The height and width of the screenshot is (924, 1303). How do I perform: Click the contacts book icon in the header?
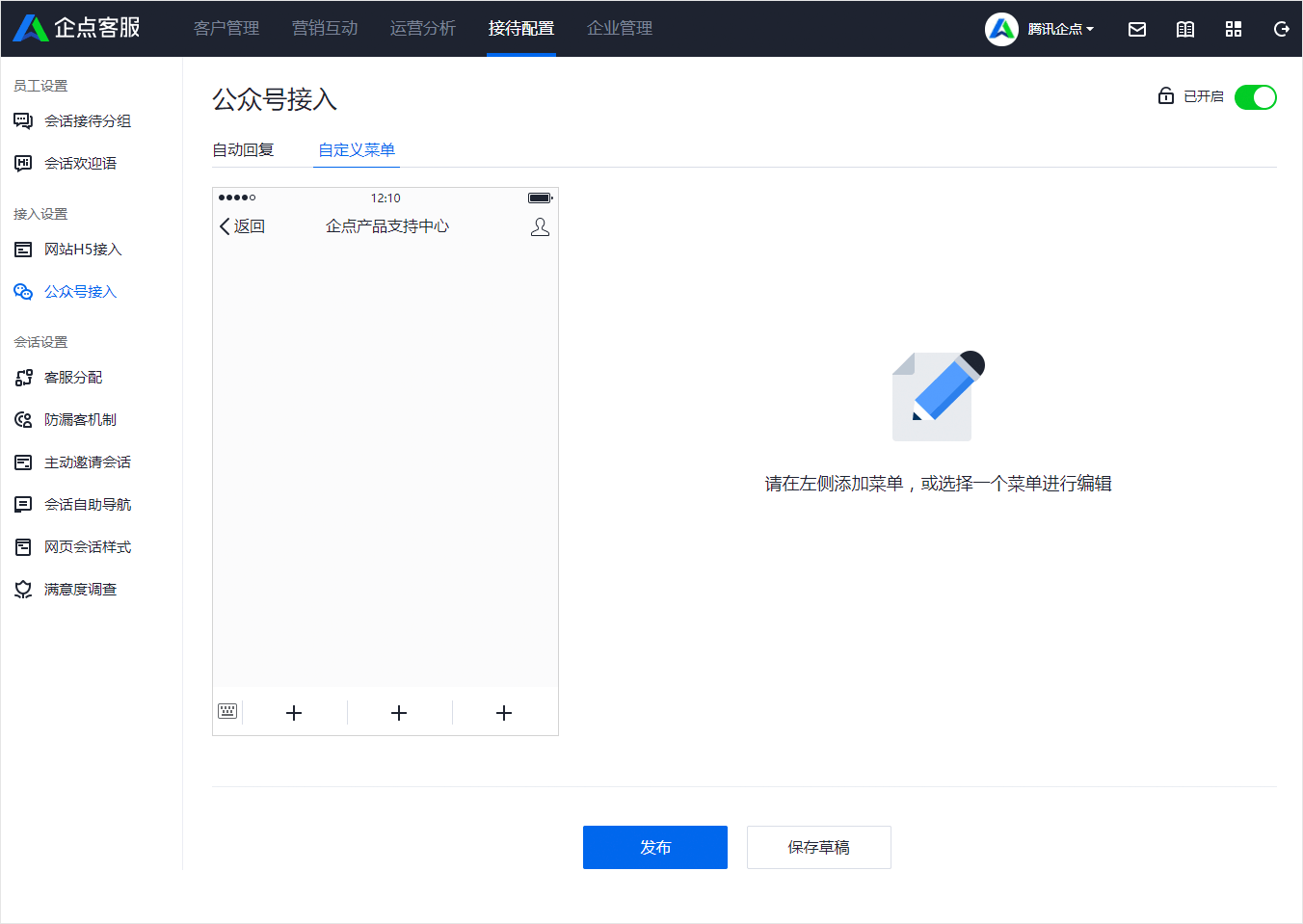[1184, 29]
